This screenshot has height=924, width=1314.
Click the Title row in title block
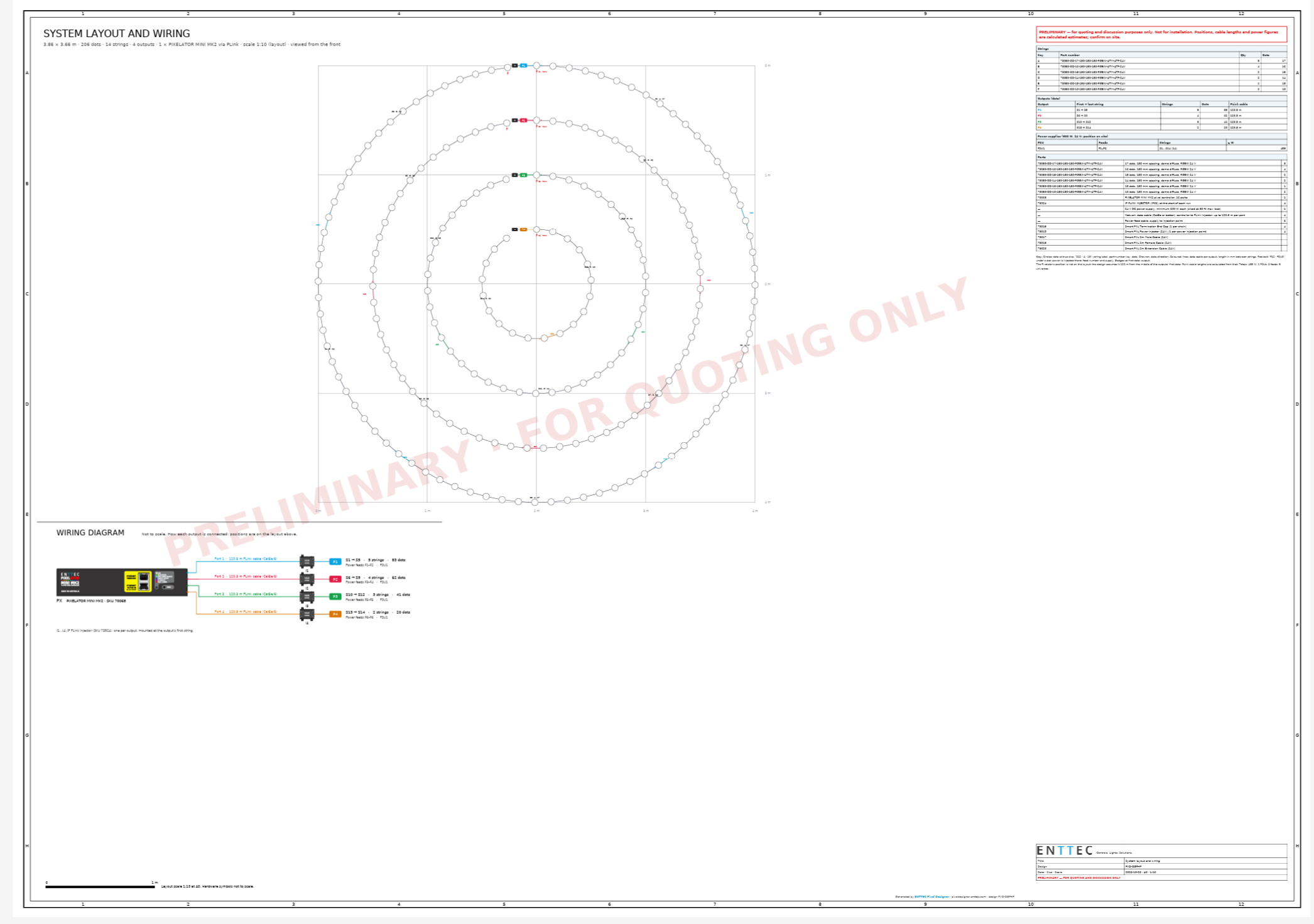click(x=1161, y=861)
